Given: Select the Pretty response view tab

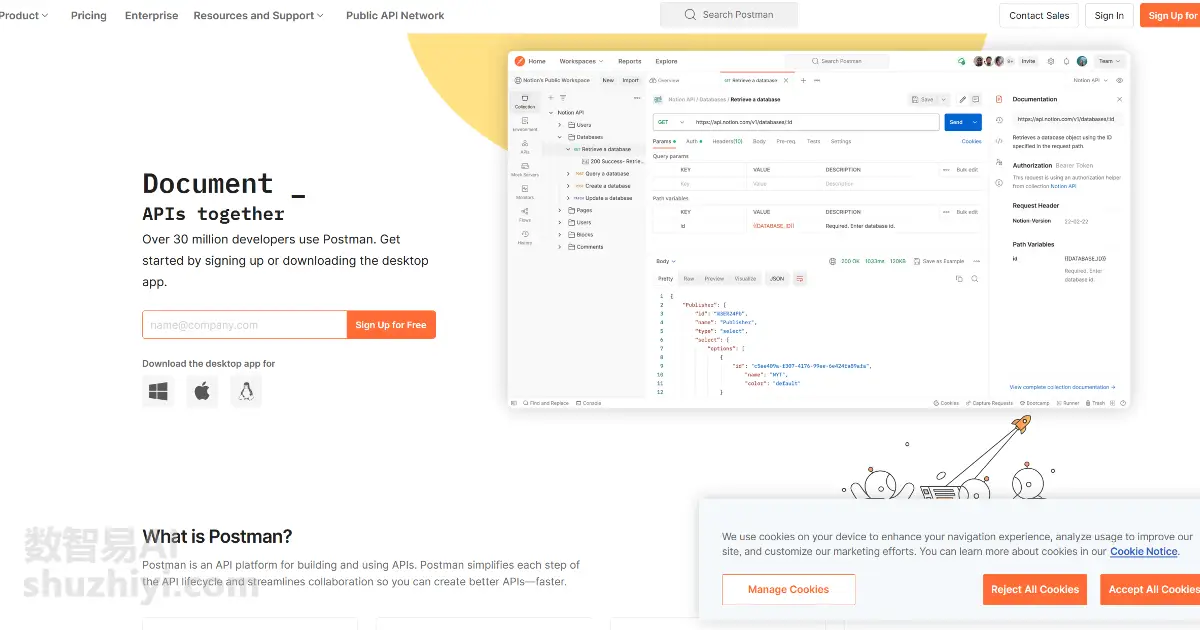Looking at the screenshot, I should (665, 279).
